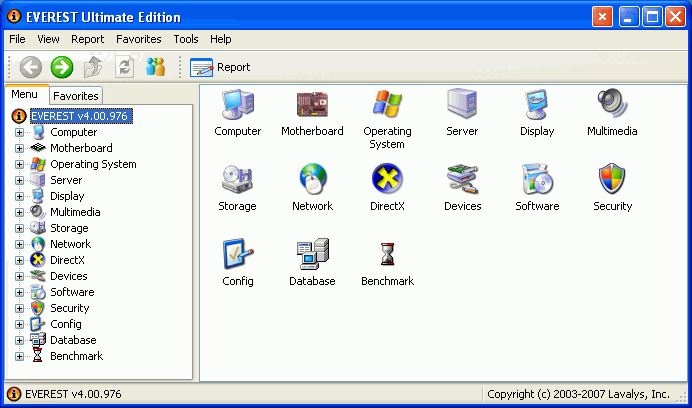The height and width of the screenshot is (408, 692).
Task: Click the copyright Lavalys text in status bar
Action: [x=578, y=394]
